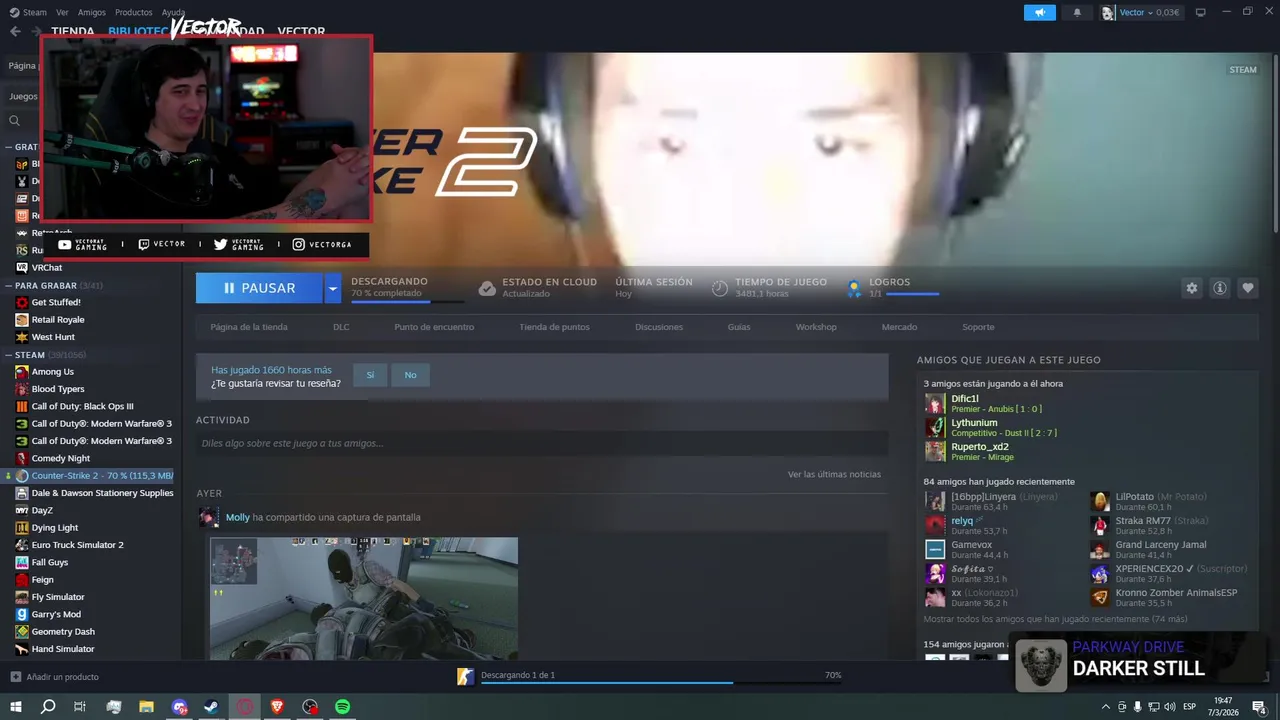
Task: Show game info icon
Action: coord(1219,288)
